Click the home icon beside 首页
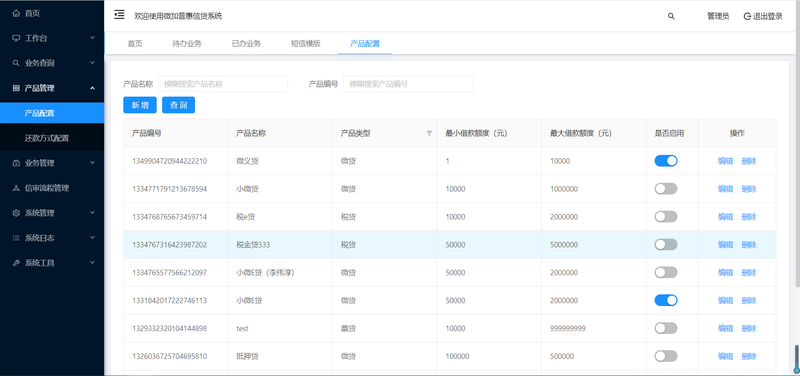800x376 pixels. coord(16,14)
